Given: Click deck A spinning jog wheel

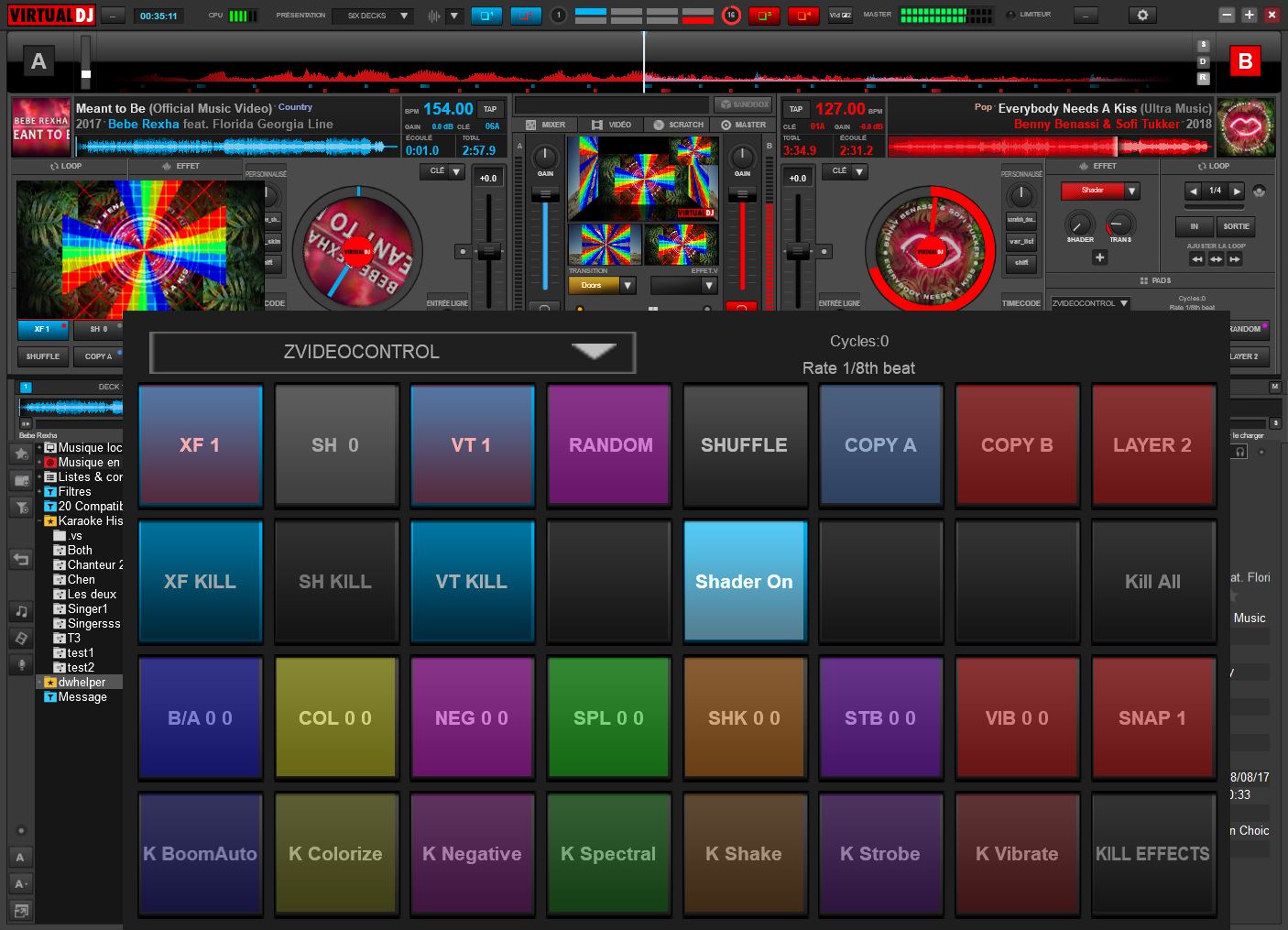Looking at the screenshot, I should 358,250.
